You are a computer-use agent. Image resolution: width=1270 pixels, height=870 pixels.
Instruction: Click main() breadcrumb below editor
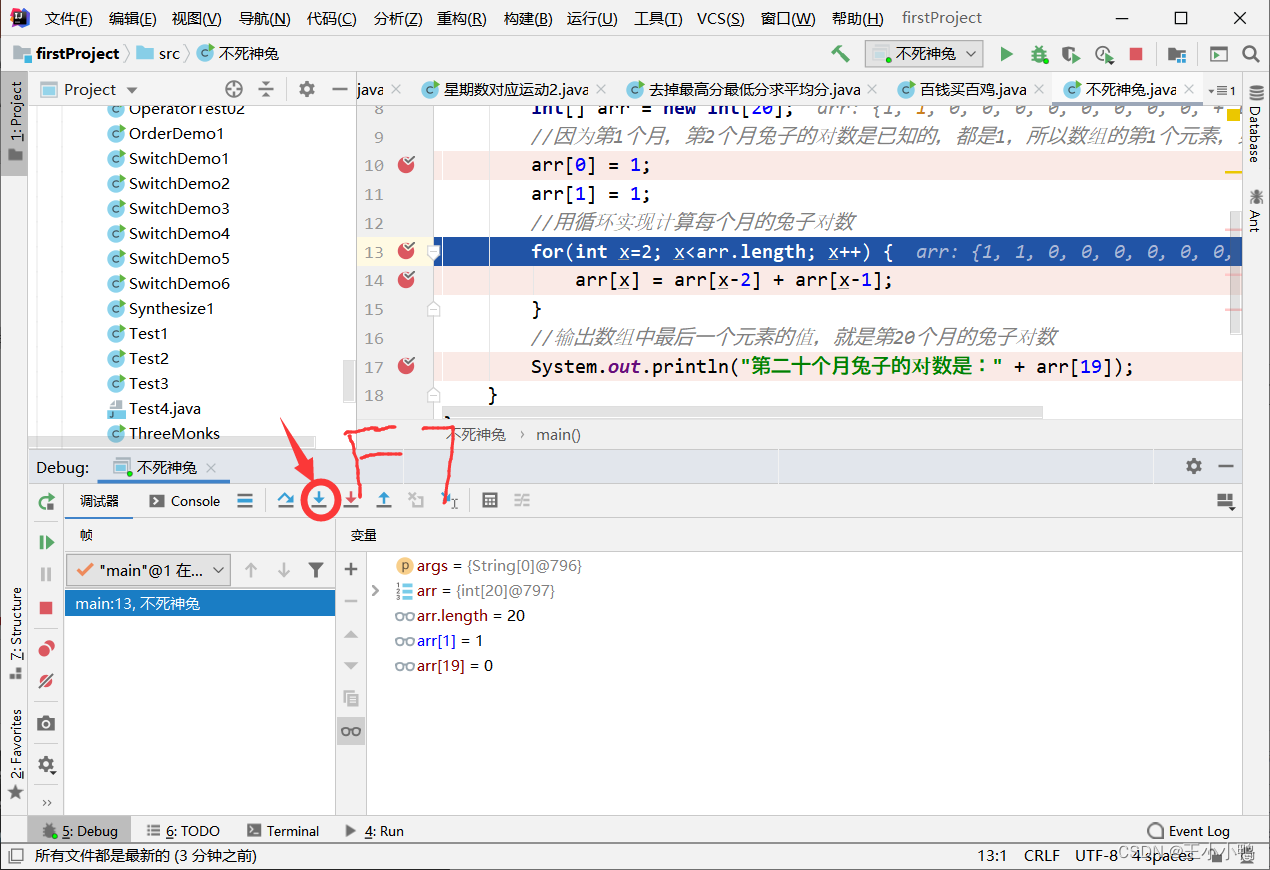coord(558,434)
